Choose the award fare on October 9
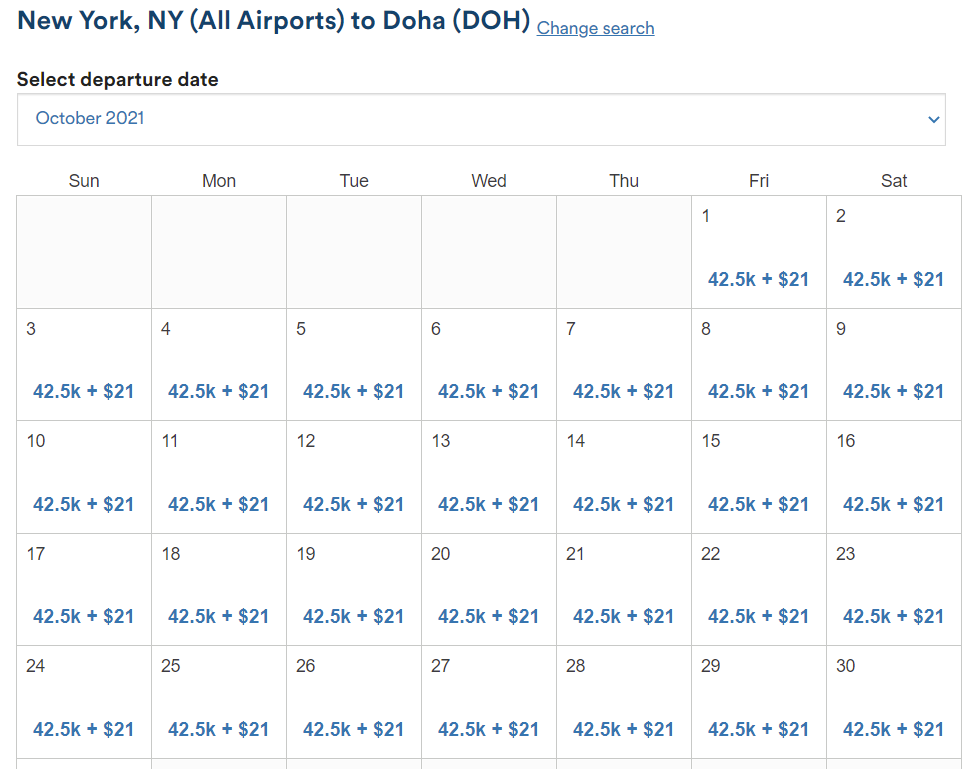This screenshot has height=769, width=969. tap(893, 391)
